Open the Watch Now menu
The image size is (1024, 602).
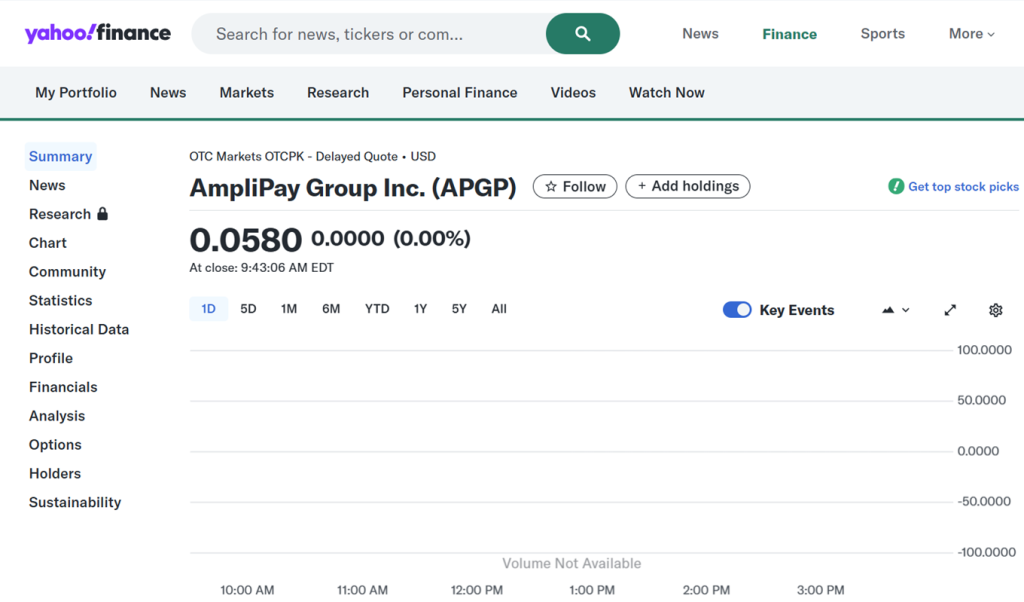pyautogui.click(x=667, y=93)
